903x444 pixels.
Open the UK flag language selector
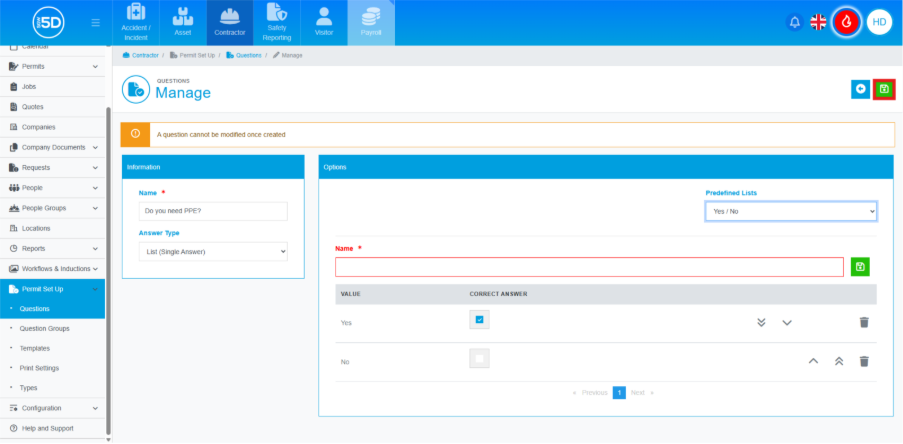tap(818, 22)
